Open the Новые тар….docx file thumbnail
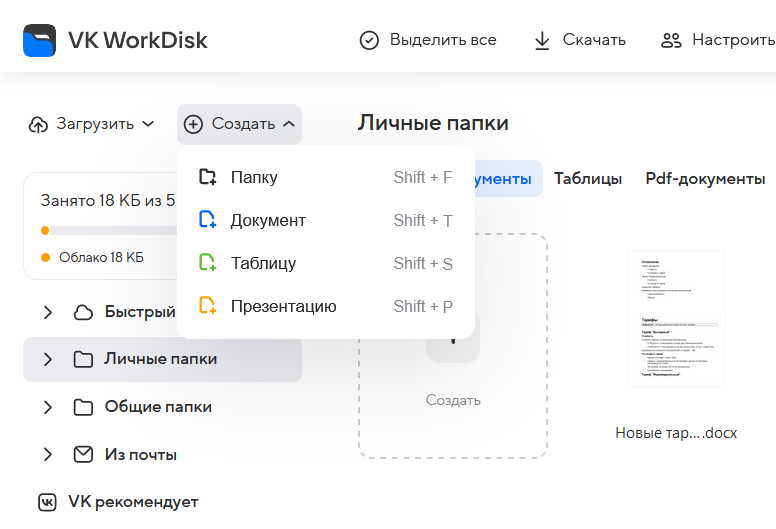Viewport: 776px width, 529px height. pos(675,318)
